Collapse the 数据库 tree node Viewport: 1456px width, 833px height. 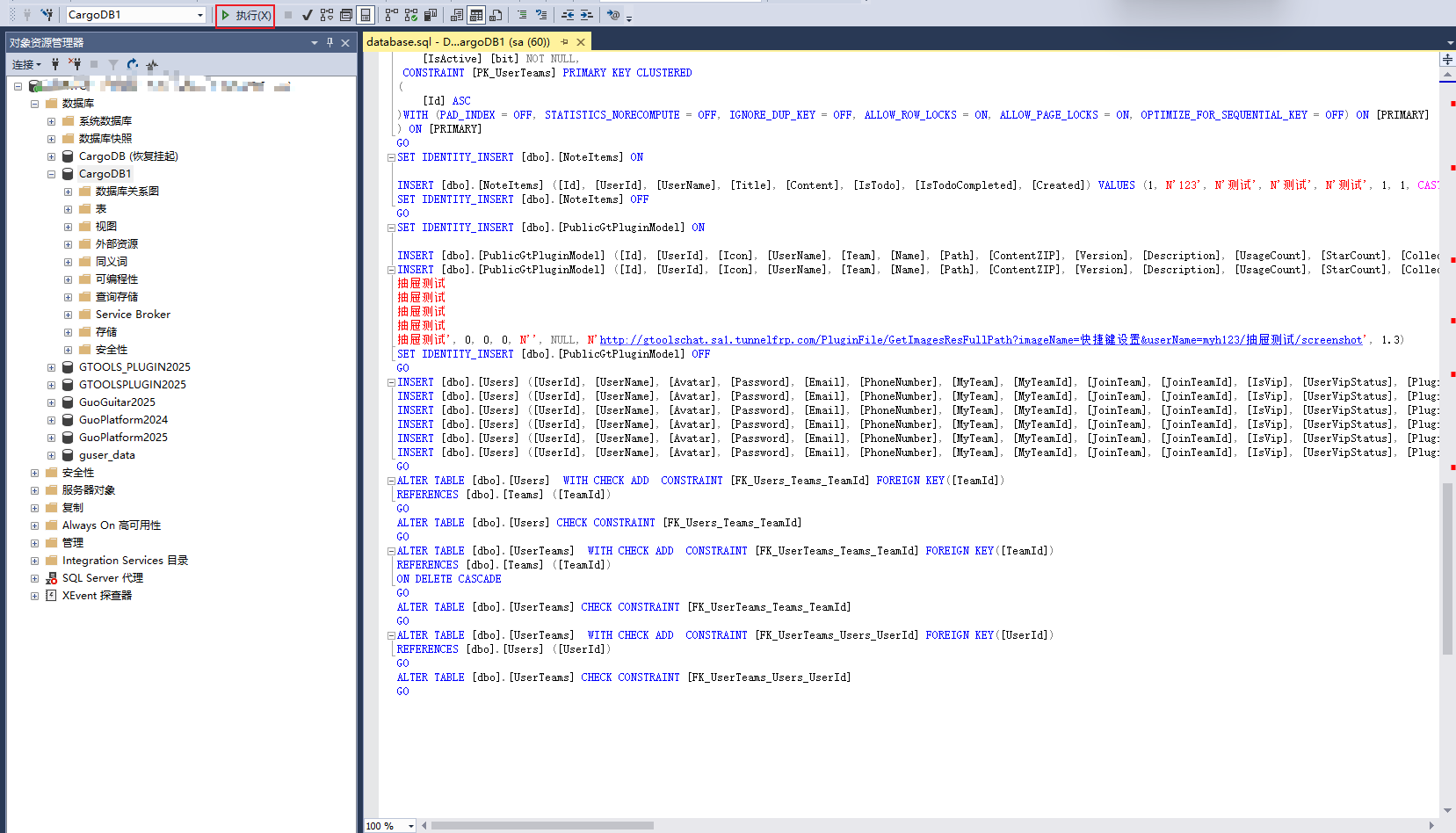point(35,104)
